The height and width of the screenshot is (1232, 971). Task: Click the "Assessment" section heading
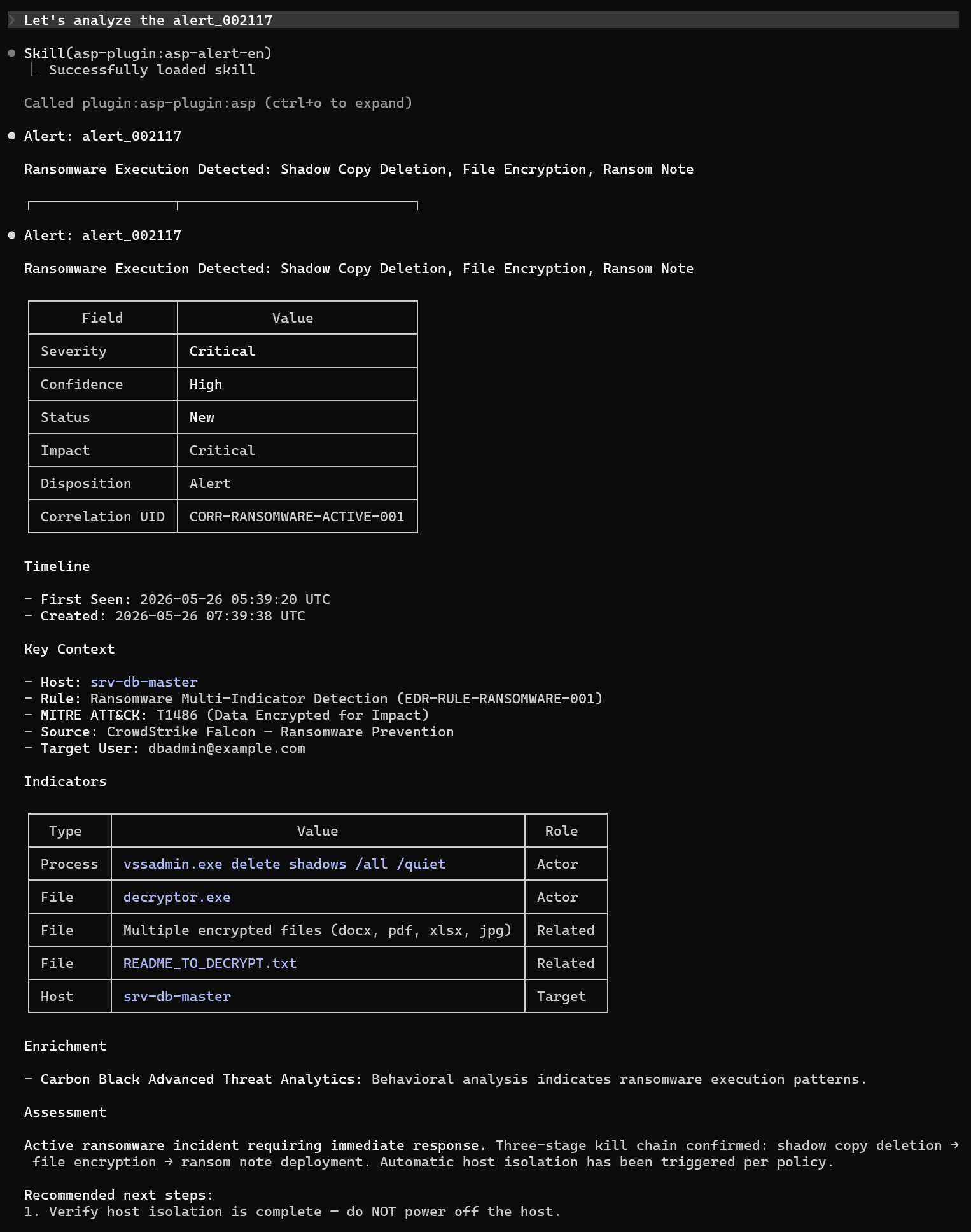coord(66,1112)
